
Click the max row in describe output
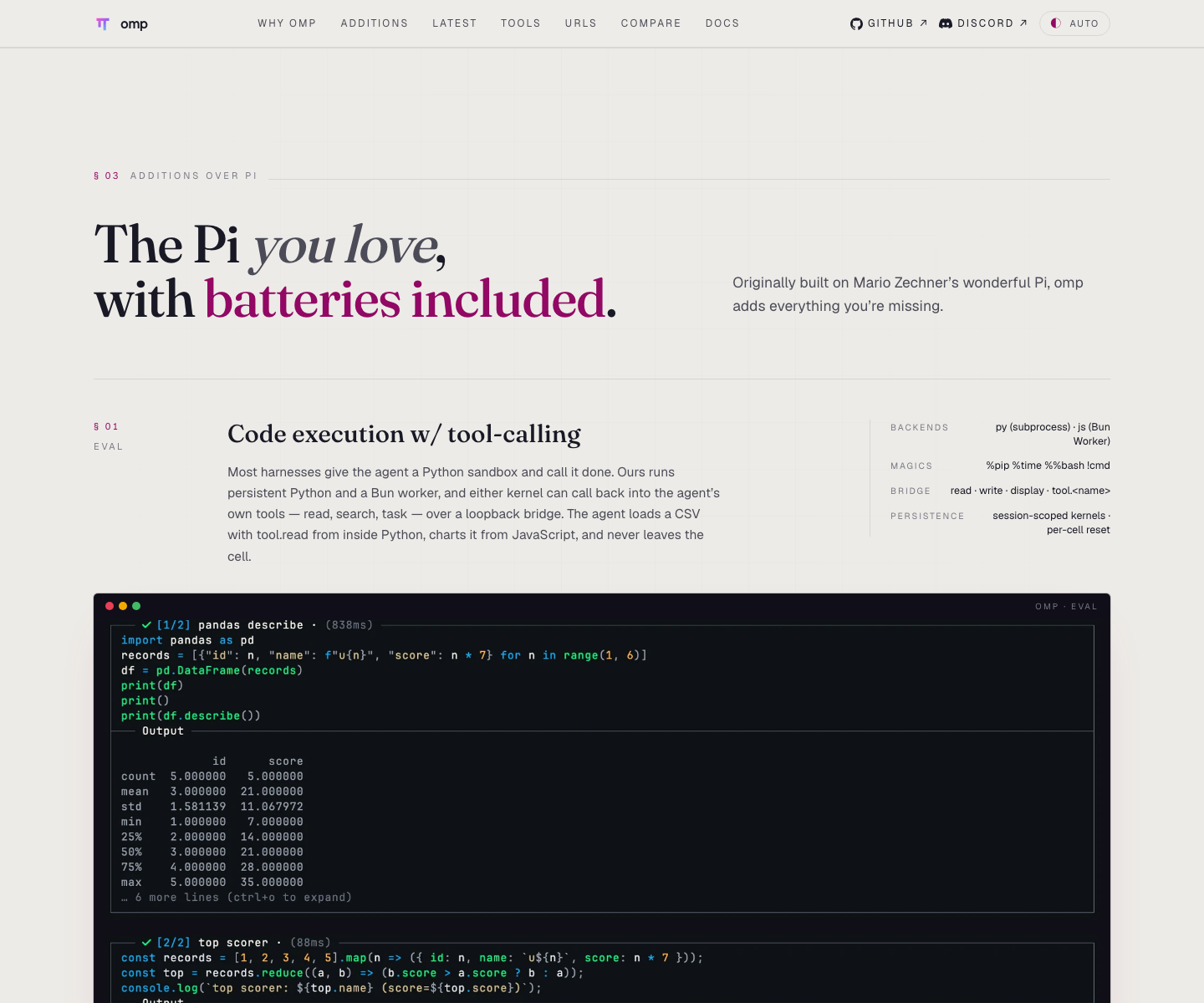[x=212, y=882]
